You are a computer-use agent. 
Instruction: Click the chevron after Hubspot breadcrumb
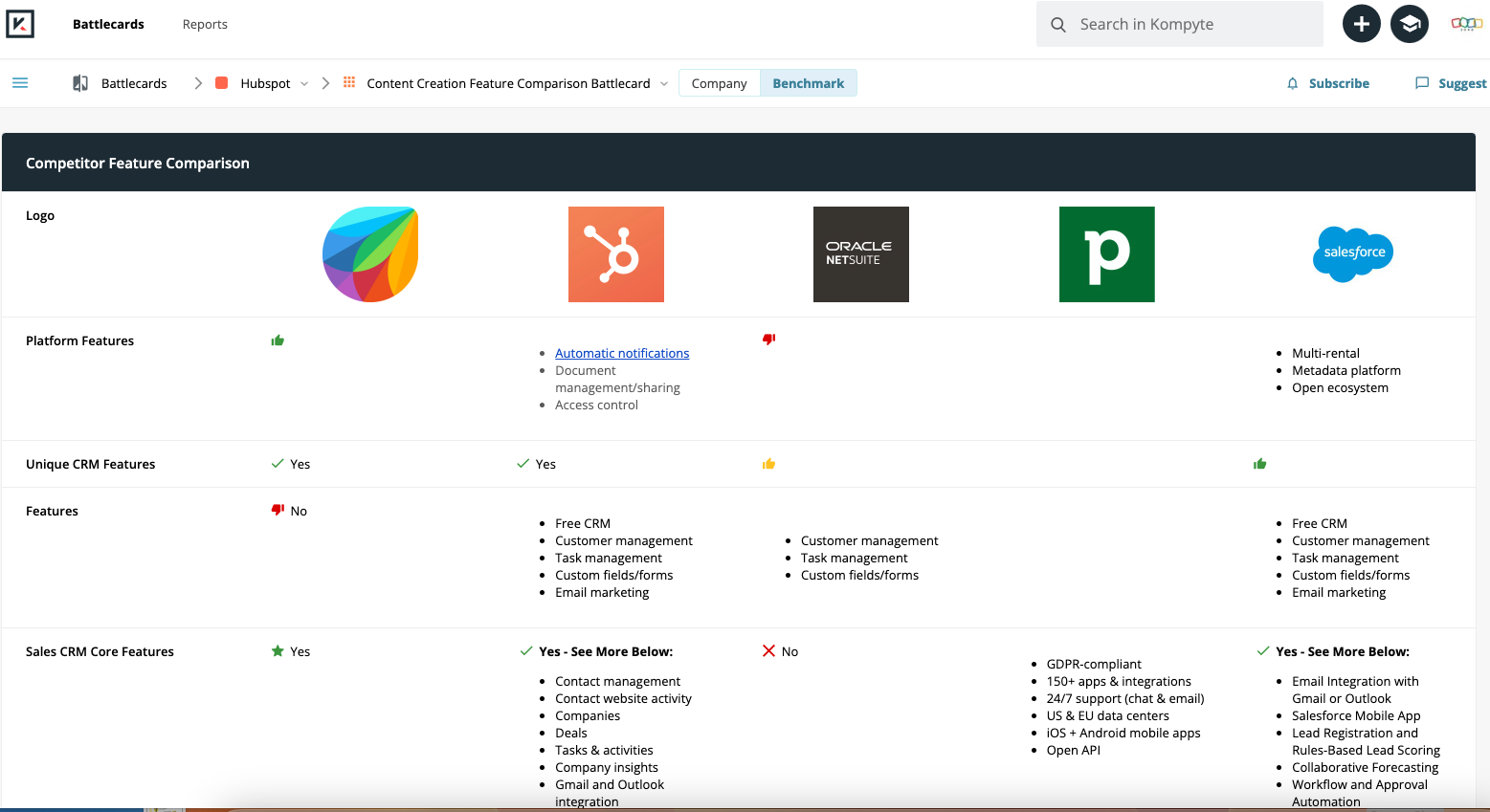(325, 83)
